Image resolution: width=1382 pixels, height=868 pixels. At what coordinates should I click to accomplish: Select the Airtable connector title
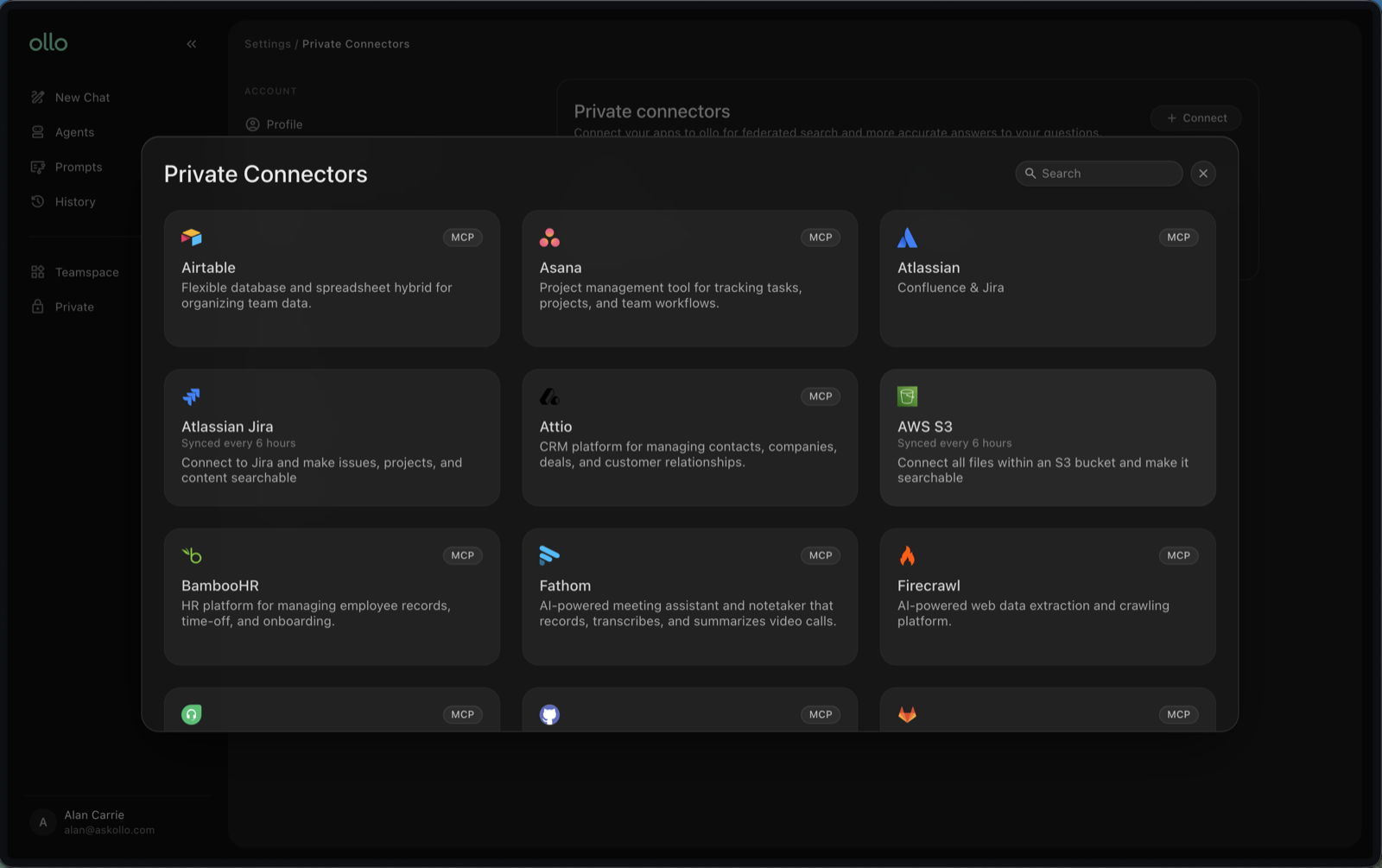pyautogui.click(x=208, y=268)
